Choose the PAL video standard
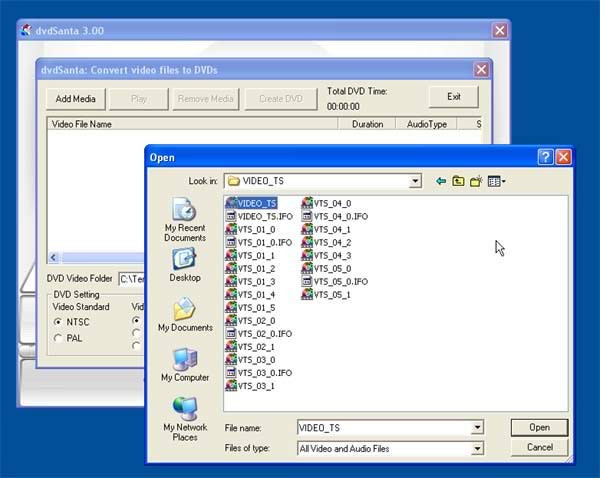Screen dimensions: 600x478 pyautogui.click(x=68, y=338)
